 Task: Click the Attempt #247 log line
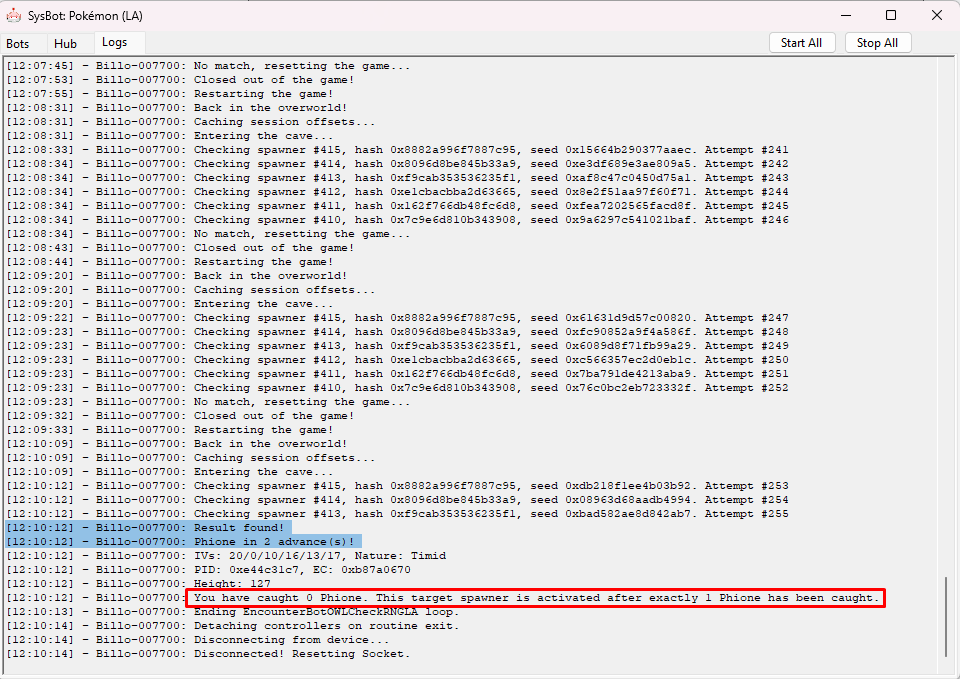coord(397,318)
